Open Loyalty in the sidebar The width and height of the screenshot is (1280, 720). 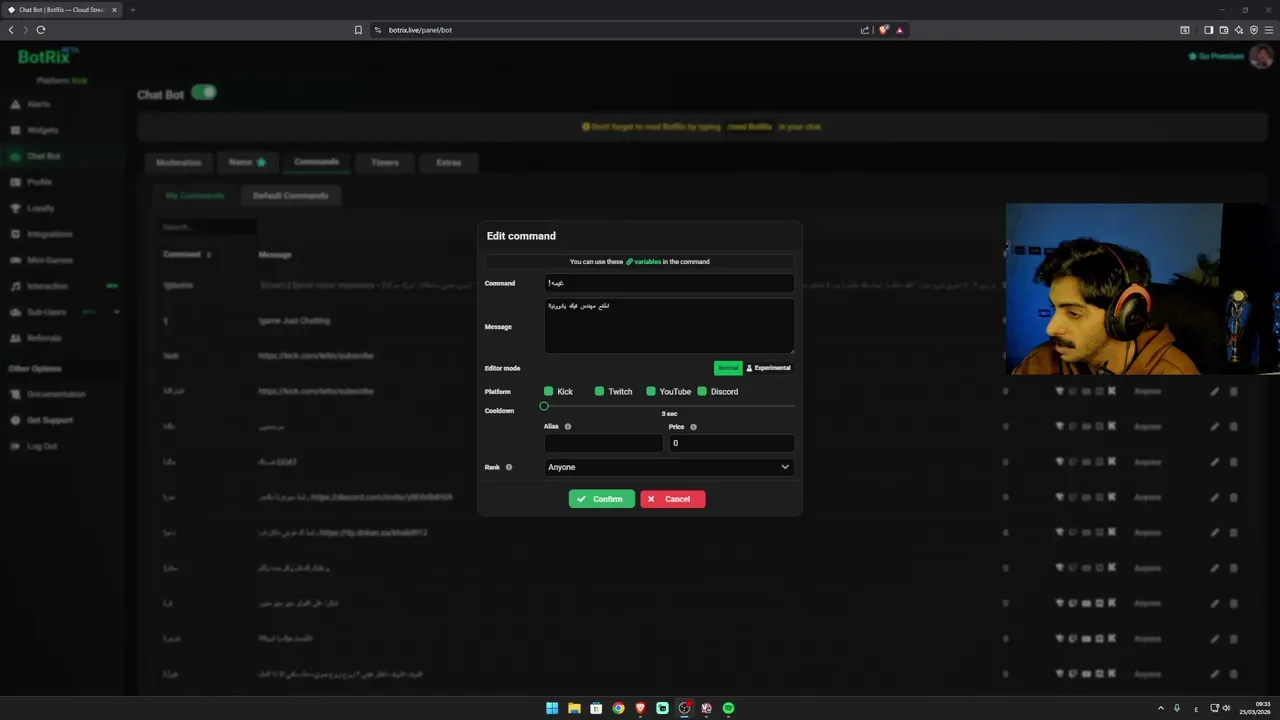click(41, 208)
